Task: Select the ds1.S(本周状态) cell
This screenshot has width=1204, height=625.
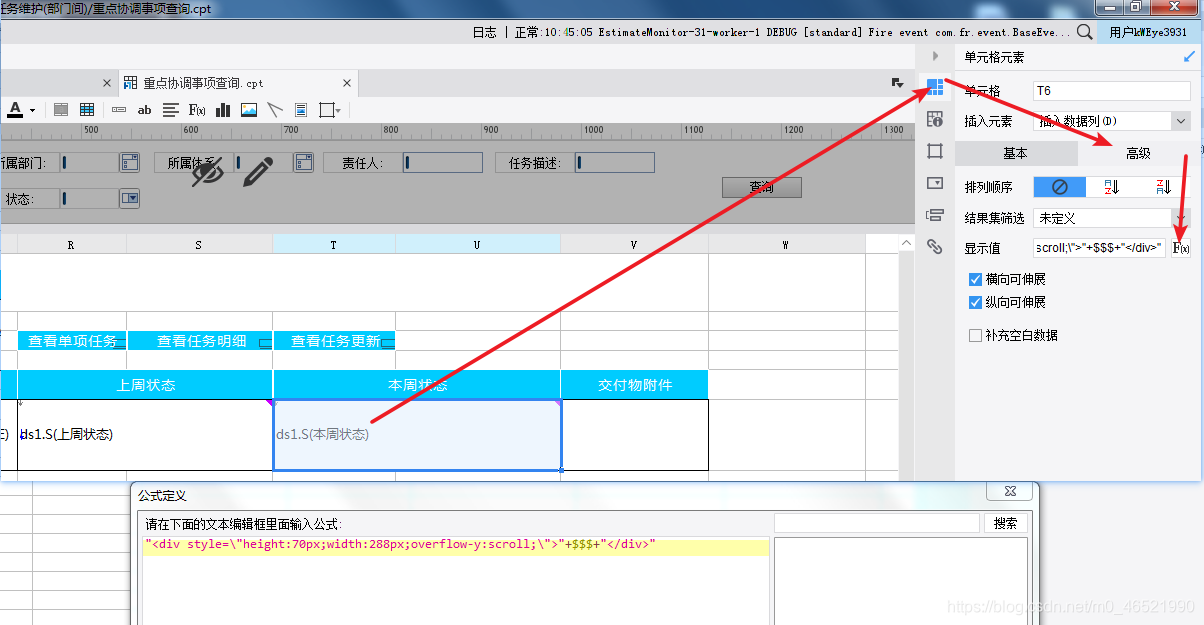Action: click(x=417, y=435)
